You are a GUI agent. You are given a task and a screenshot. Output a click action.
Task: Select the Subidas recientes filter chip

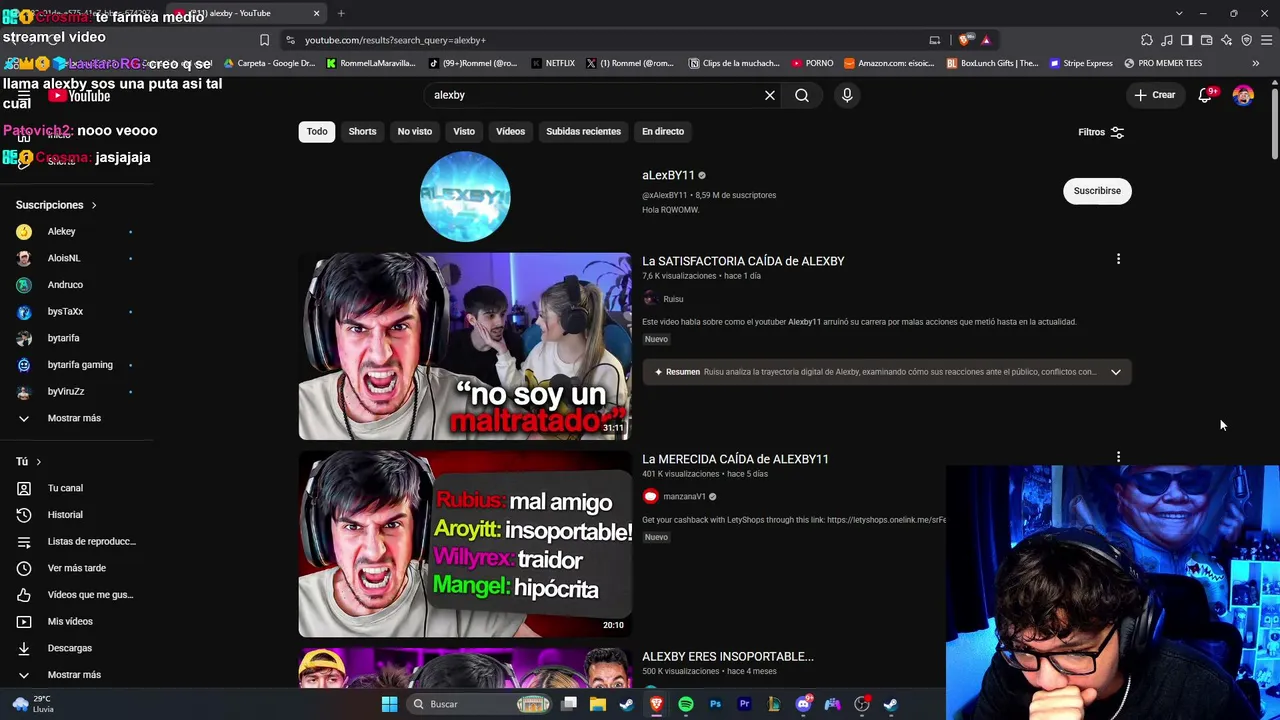point(583,131)
